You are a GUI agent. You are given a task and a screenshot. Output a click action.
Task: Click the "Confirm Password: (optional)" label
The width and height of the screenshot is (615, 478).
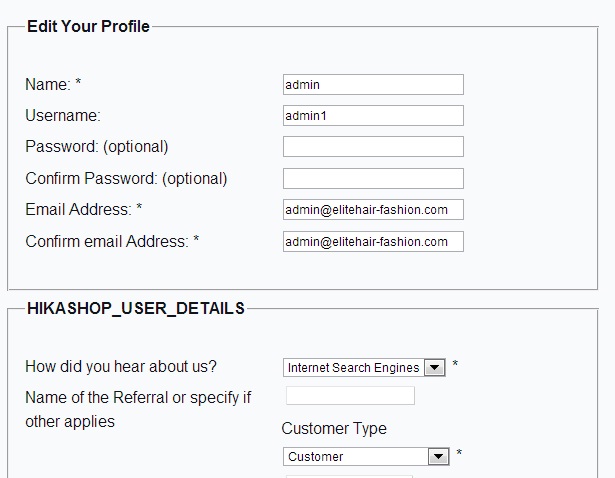(x=126, y=179)
